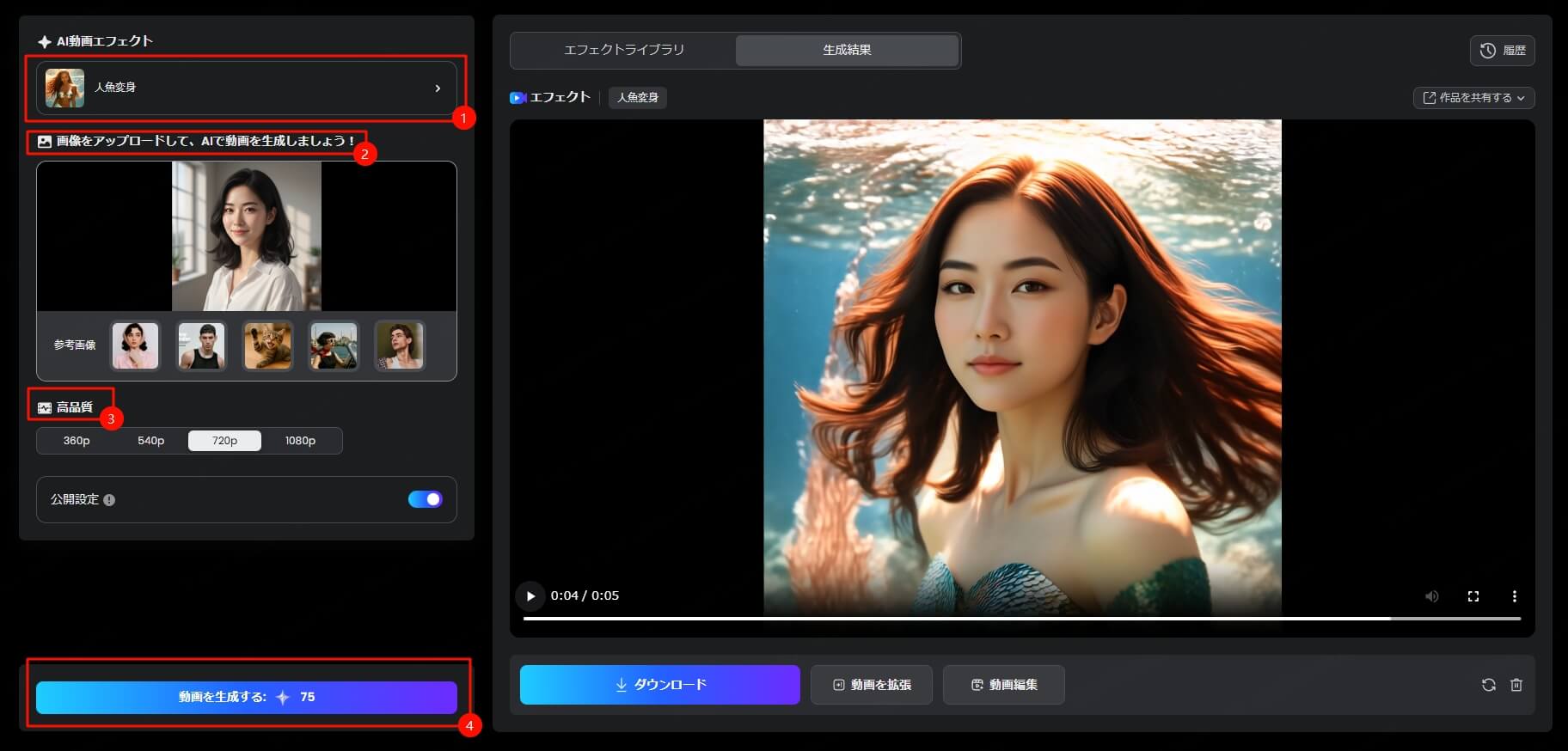Select the reference image of man in black tank top
The image size is (1568, 751).
(x=201, y=345)
